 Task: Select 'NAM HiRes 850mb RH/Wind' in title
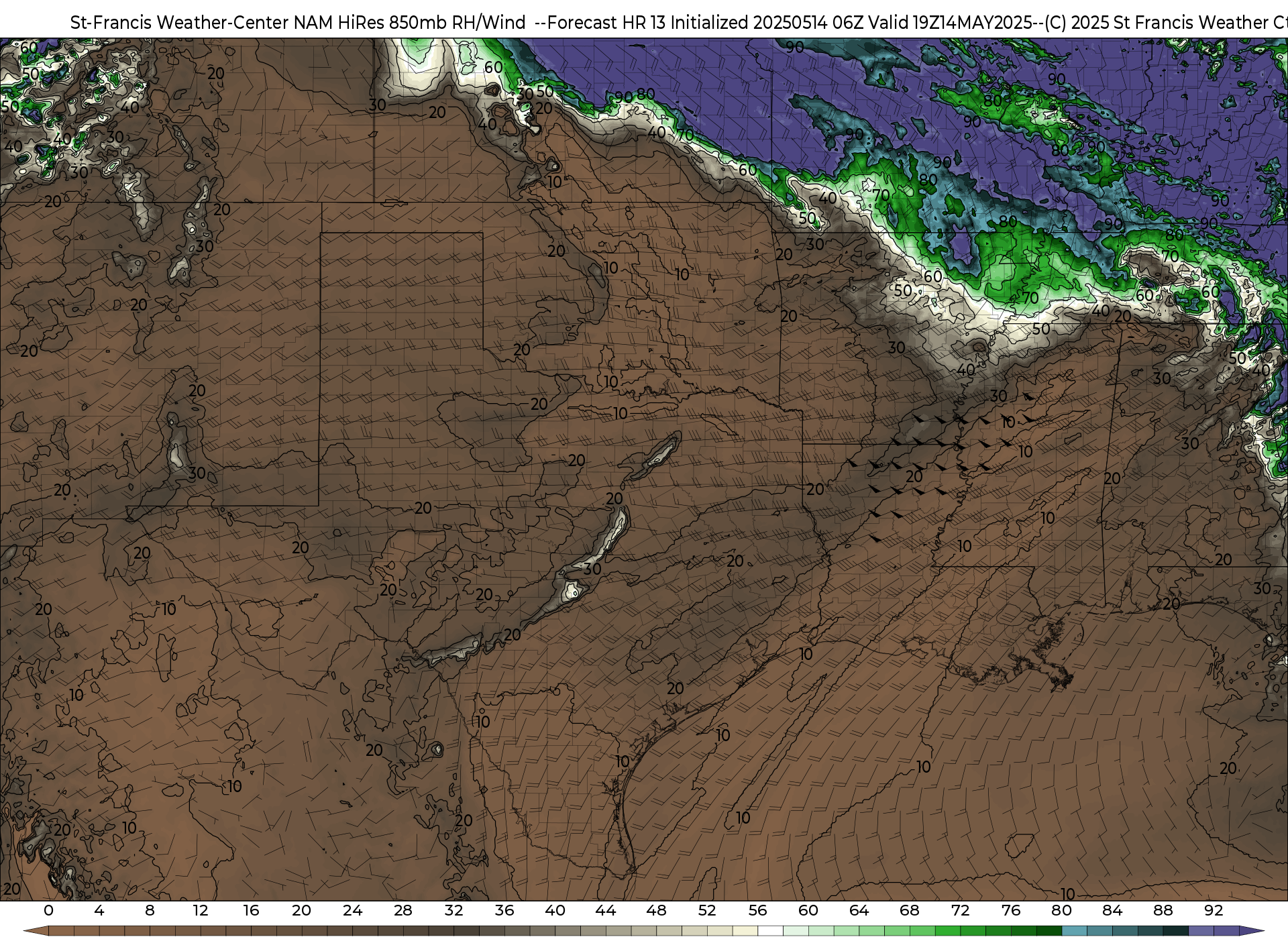(410, 23)
